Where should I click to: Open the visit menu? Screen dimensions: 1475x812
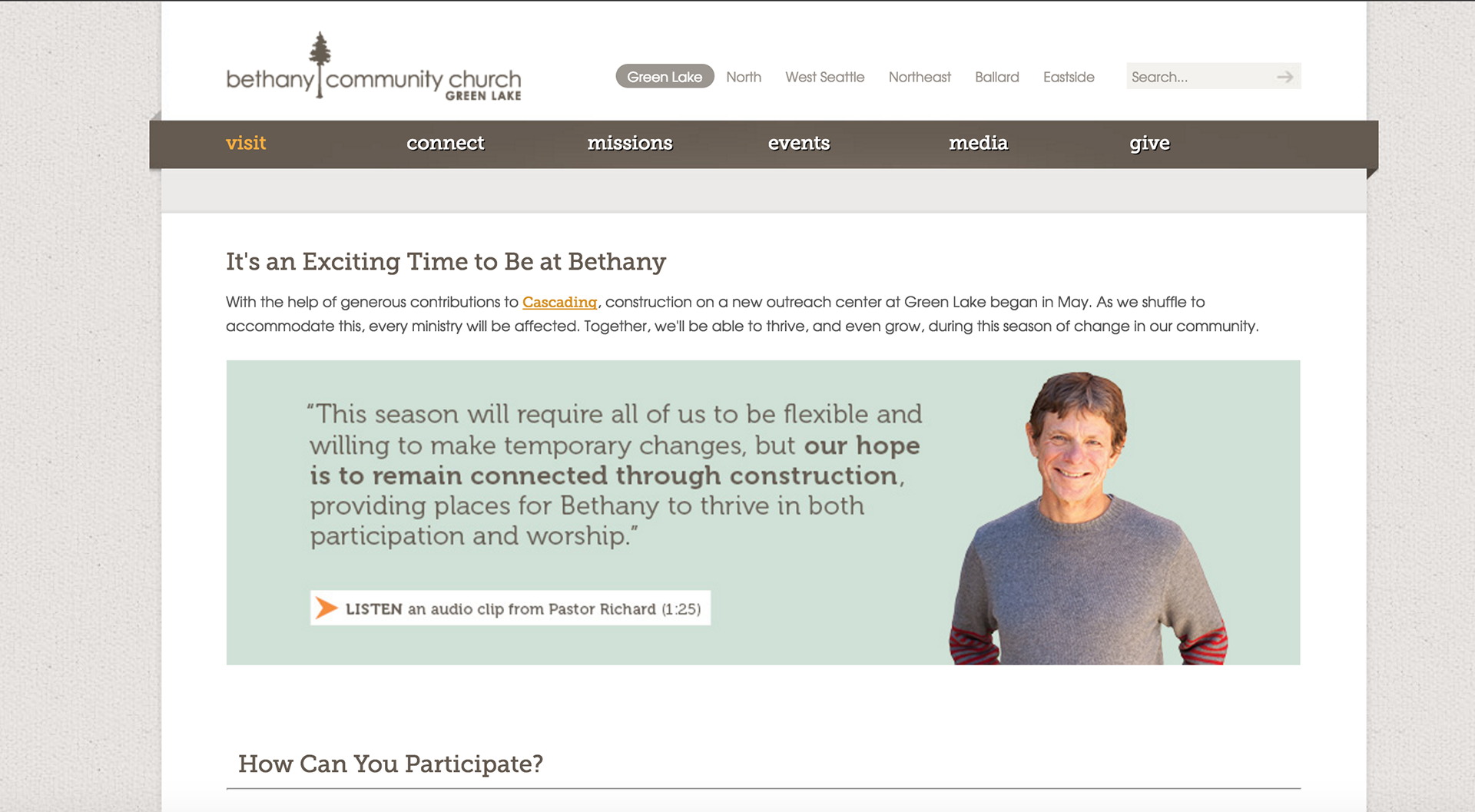coord(246,143)
